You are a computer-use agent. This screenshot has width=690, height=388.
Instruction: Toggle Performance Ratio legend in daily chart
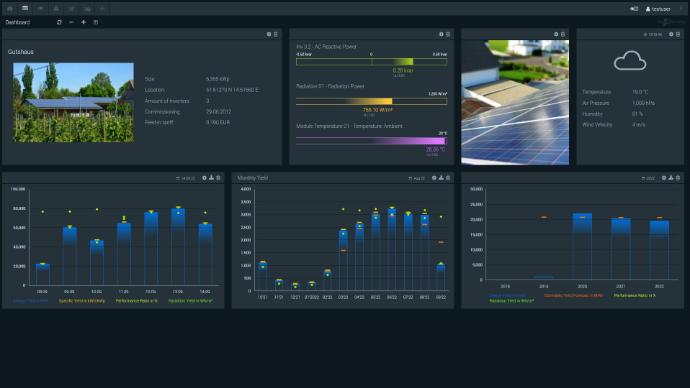coord(136,301)
